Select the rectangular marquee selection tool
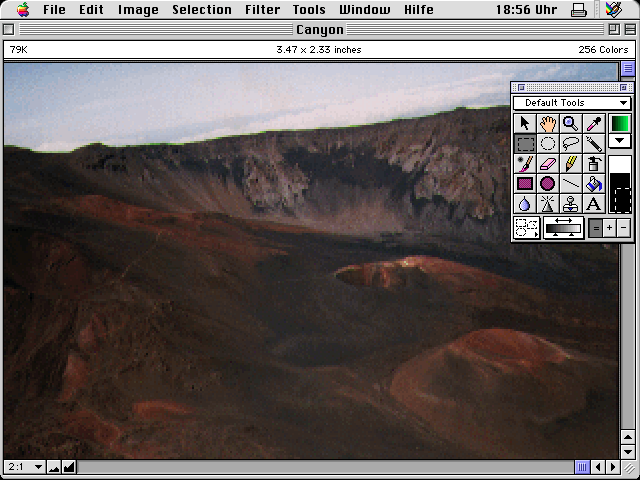Viewport: 640px width, 480px height. (x=525, y=144)
